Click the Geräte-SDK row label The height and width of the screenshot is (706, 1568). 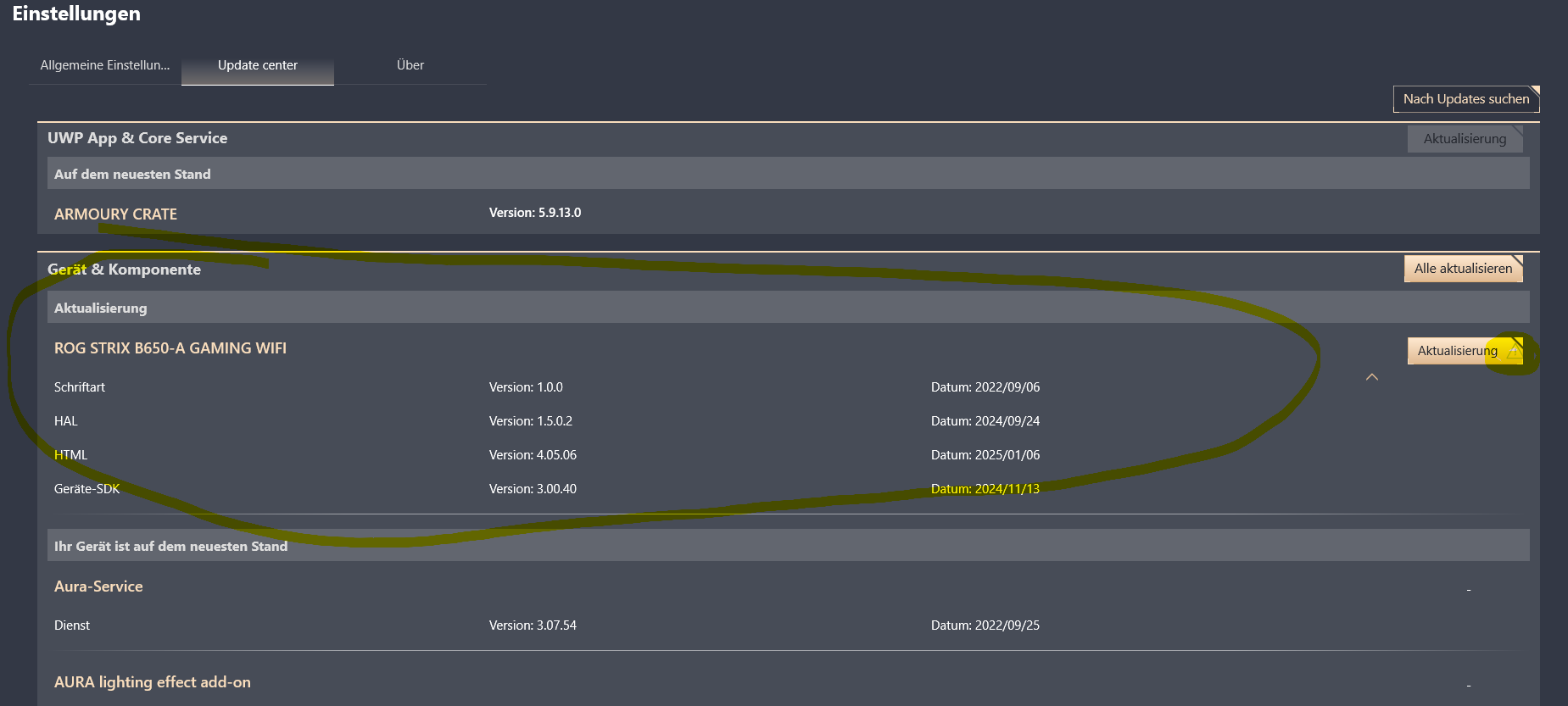87,489
